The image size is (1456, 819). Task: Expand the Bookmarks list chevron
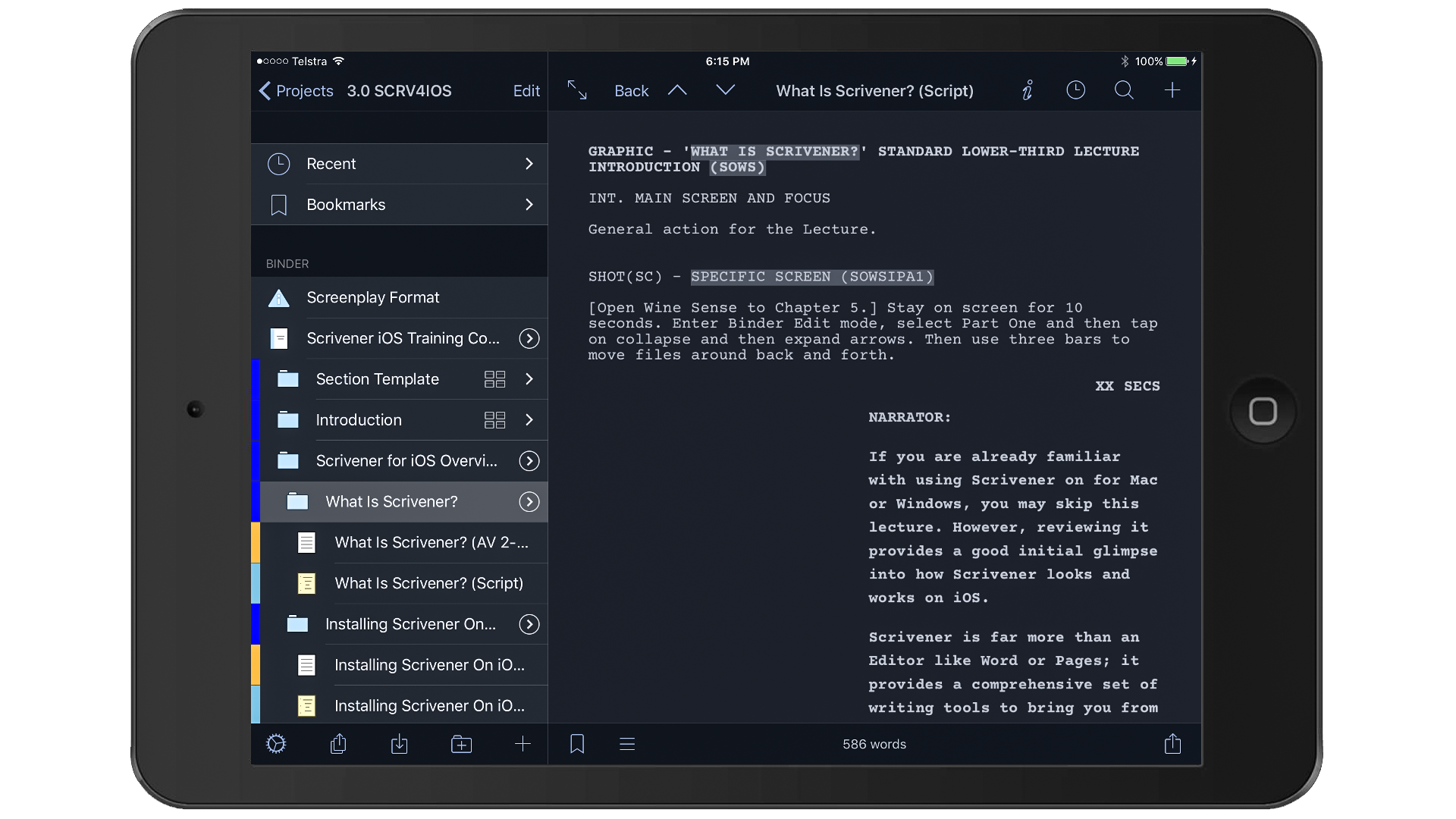pyautogui.click(x=529, y=205)
